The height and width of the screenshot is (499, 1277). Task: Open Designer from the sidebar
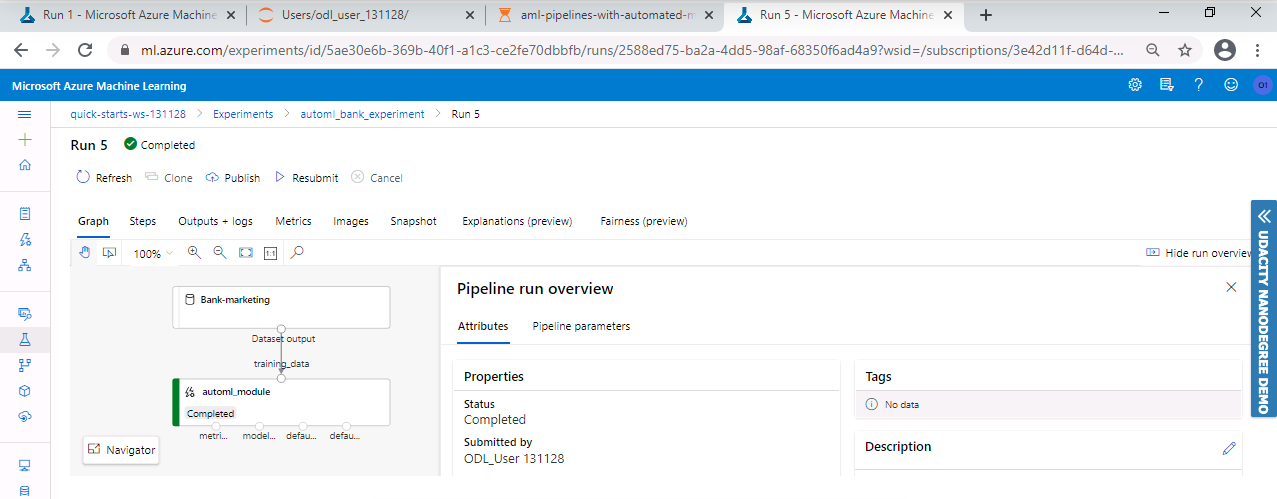point(25,265)
